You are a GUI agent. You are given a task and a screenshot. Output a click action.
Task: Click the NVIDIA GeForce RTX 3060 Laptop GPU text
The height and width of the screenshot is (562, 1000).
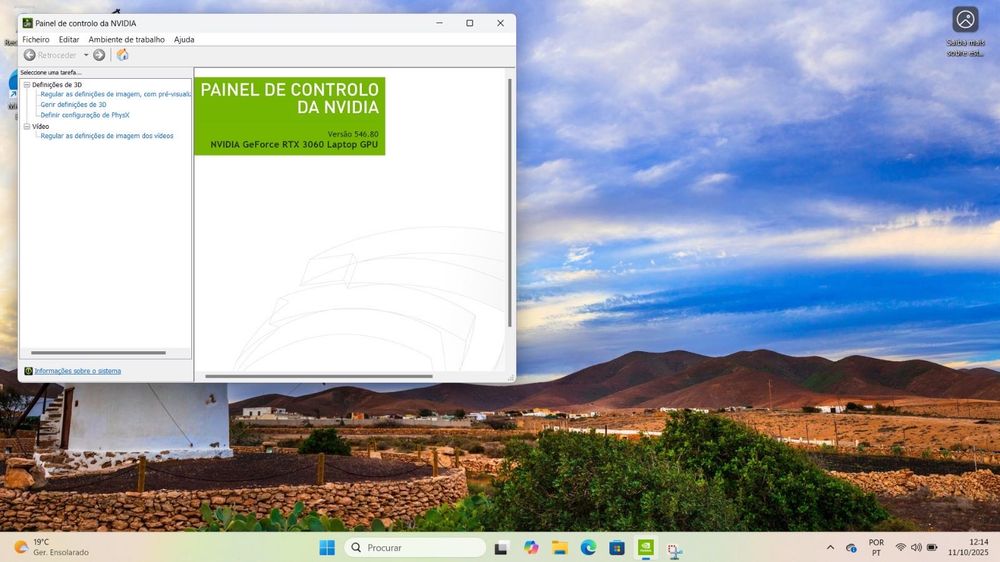[x=294, y=145]
